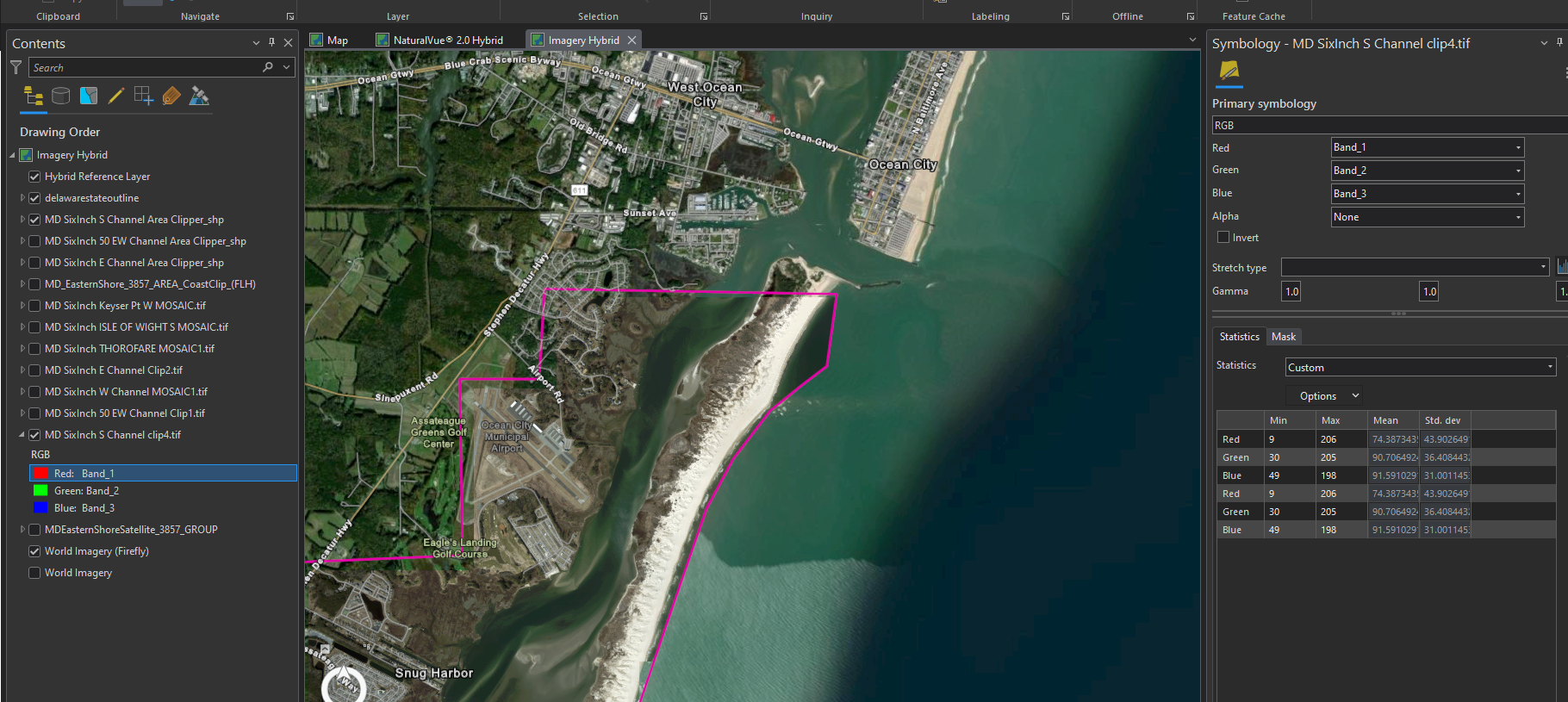The height and width of the screenshot is (702, 1568).
Task: Open the Green band dropdown
Action: (1428, 171)
